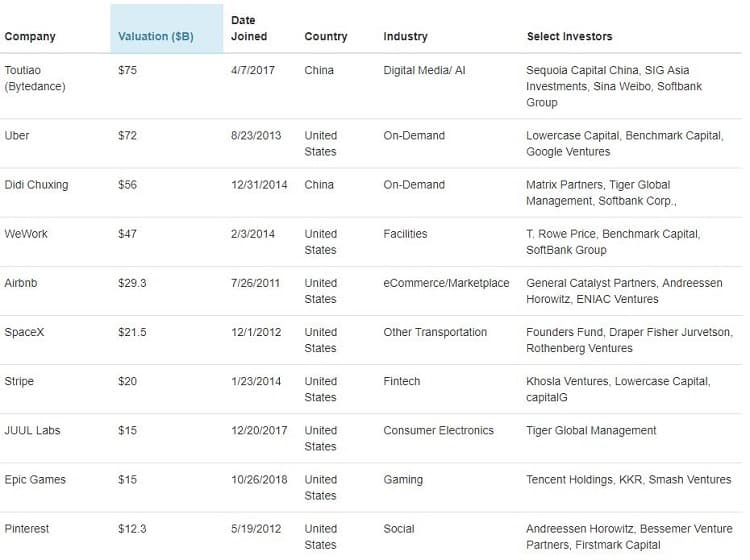Click the Consumer Electronics industry cell
Image resolution: width=750 pixels, height=560 pixels.
point(438,430)
